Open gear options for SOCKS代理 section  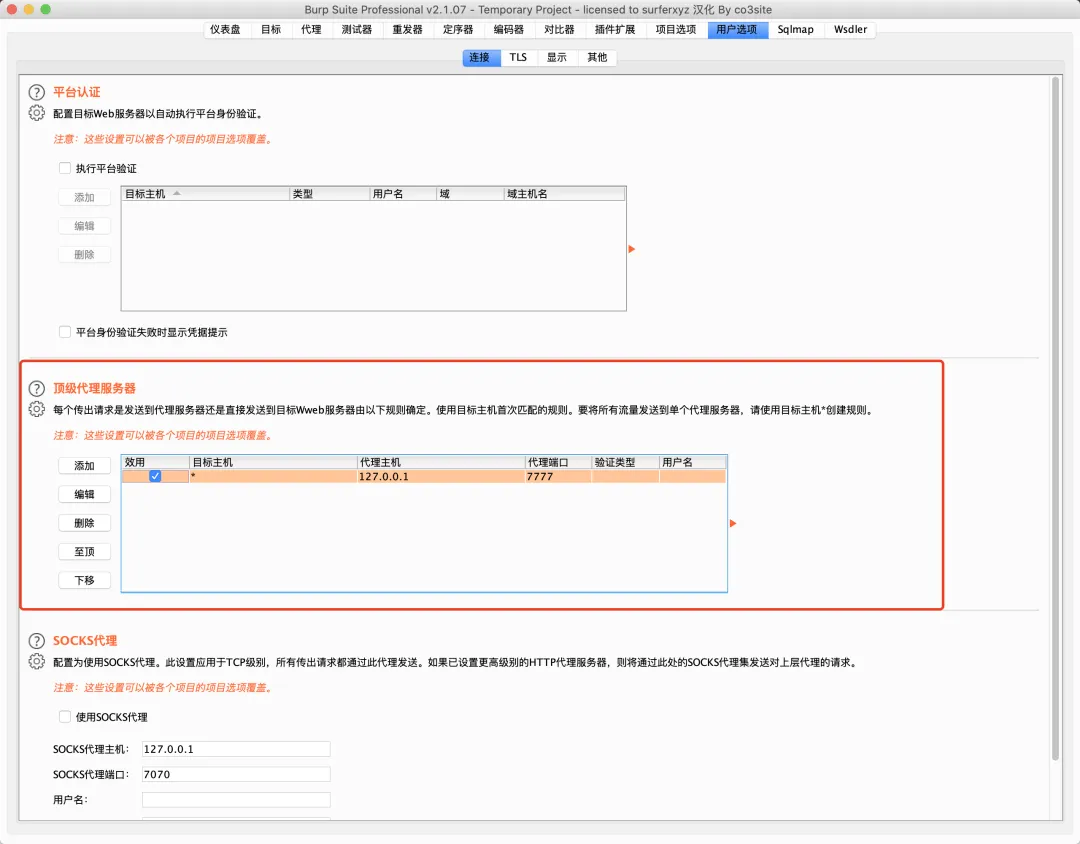click(x=37, y=661)
